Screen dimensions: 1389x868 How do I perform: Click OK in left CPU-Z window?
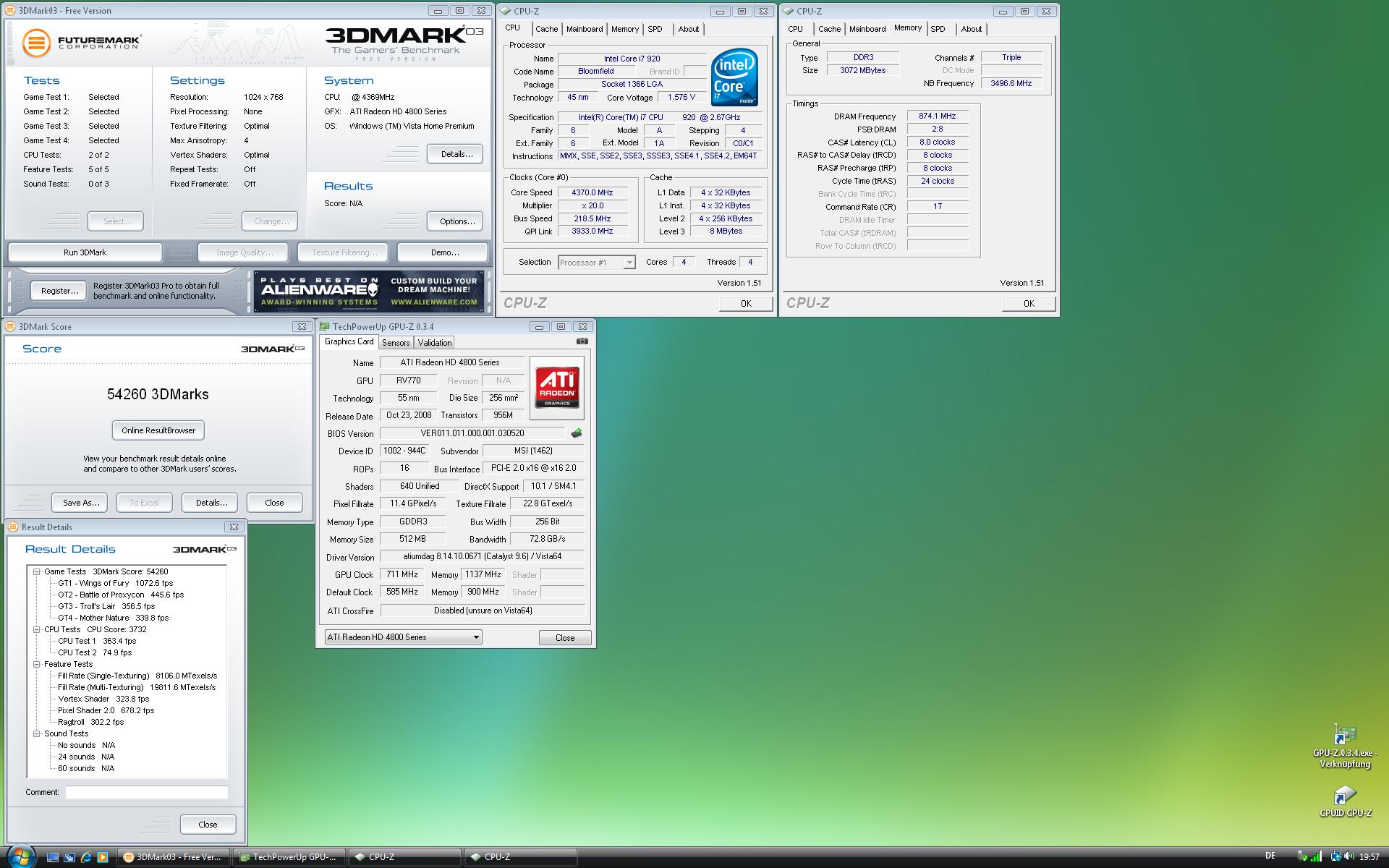click(x=746, y=304)
